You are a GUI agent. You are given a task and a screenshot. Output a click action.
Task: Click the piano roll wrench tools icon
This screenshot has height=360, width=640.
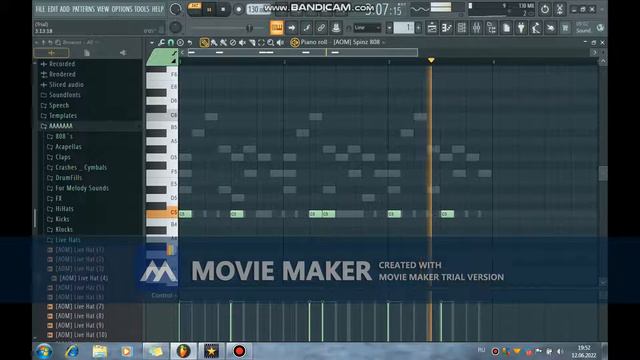click(x=162, y=42)
